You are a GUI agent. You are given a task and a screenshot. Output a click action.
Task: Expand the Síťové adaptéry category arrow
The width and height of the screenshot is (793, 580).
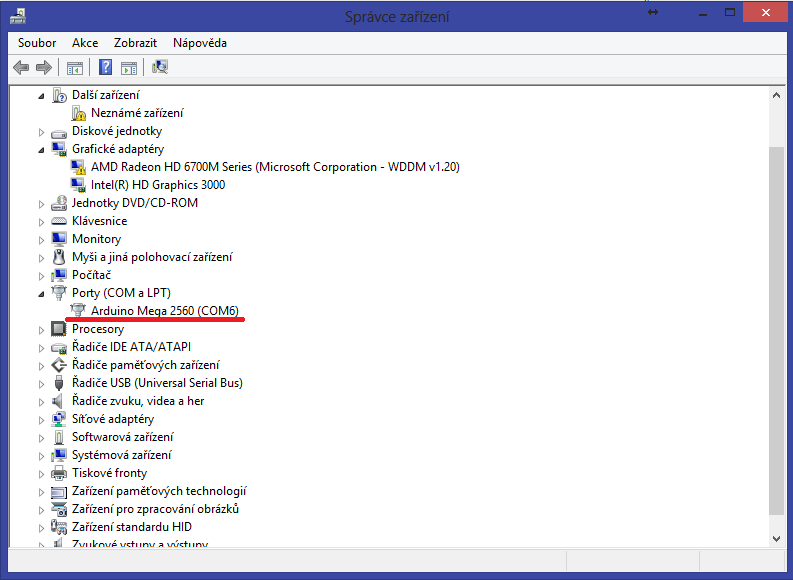[x=41, y=420]
